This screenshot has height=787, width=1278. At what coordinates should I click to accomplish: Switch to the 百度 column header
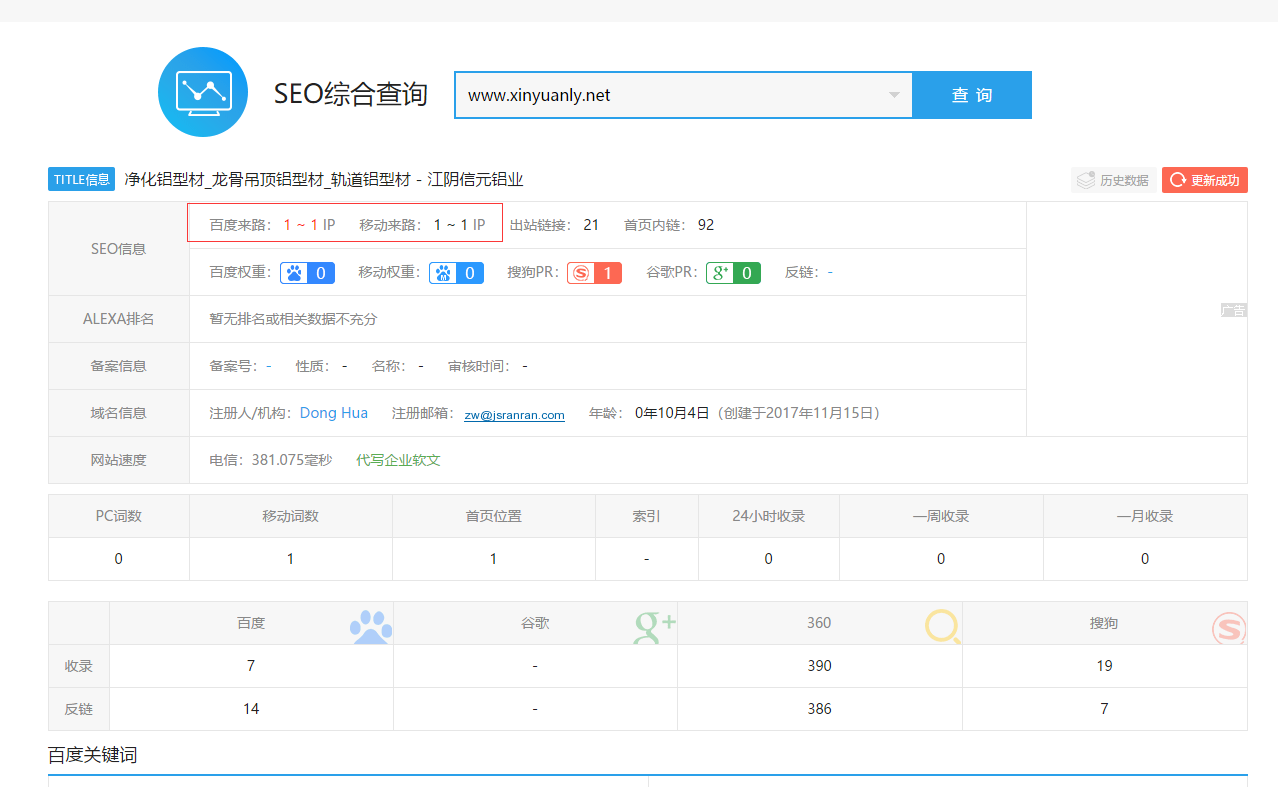pyautogui.click(x=250, y=623)
